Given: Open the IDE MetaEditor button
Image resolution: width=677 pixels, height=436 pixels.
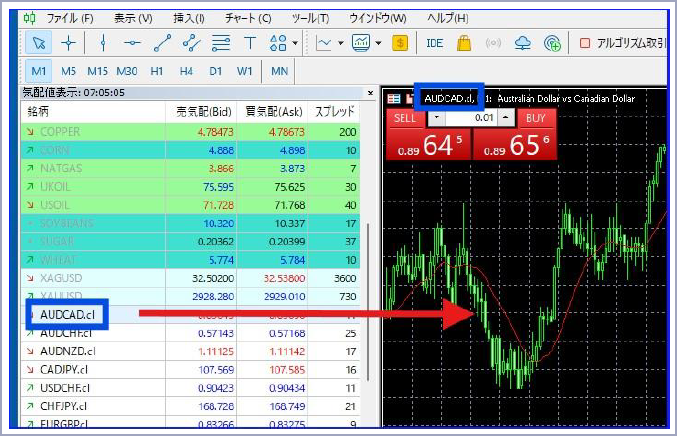Looking at the screenshot, I should [434, 43].
